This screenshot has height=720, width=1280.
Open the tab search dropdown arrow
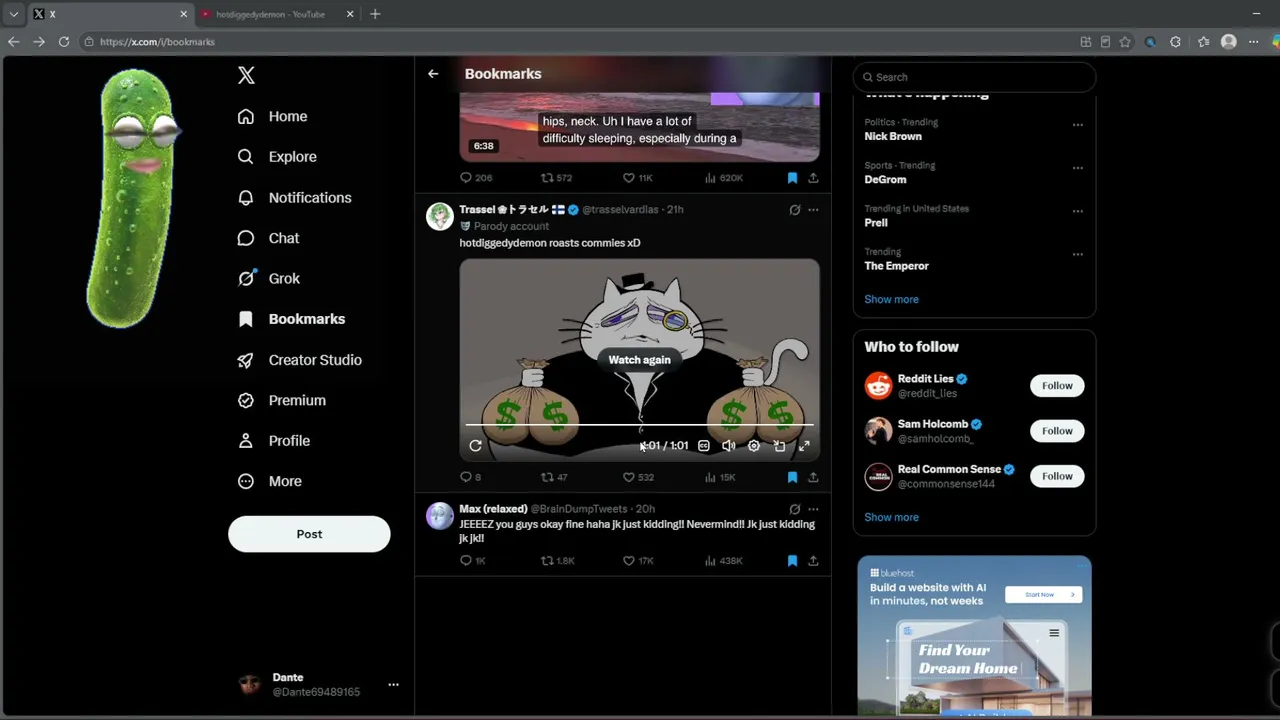click(x=14, y=14)
